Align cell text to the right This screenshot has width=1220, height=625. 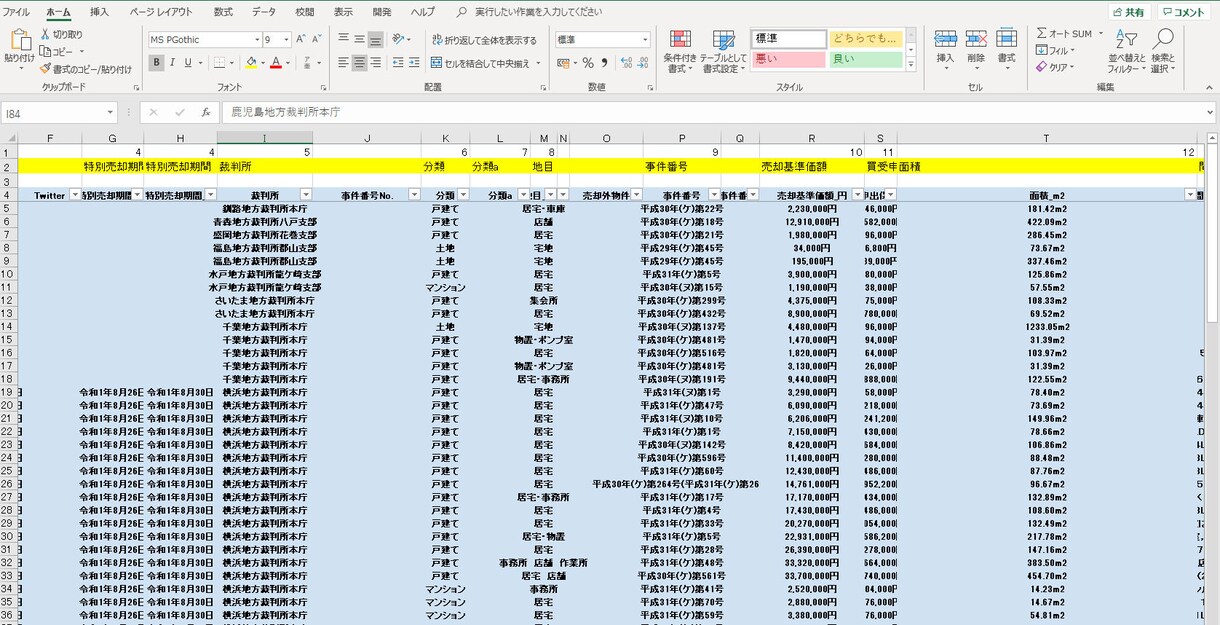pyautogui.click(x=375, y=62)
